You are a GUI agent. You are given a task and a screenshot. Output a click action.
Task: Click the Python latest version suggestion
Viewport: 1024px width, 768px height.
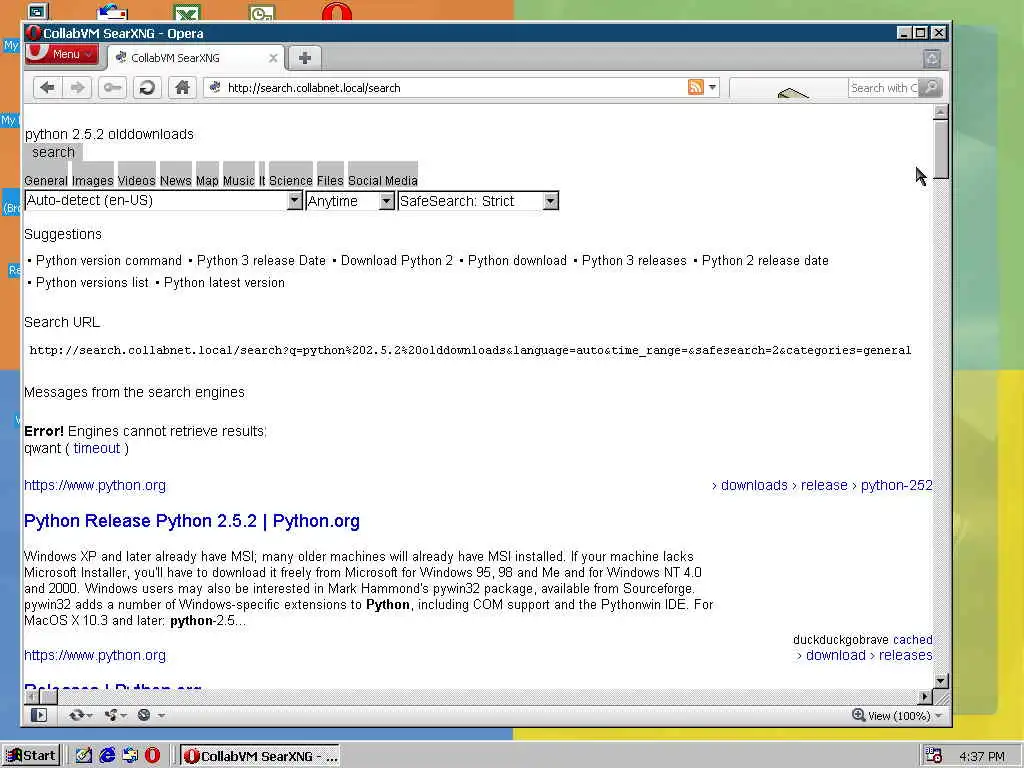pyautogui.click(x=224, y=283)
